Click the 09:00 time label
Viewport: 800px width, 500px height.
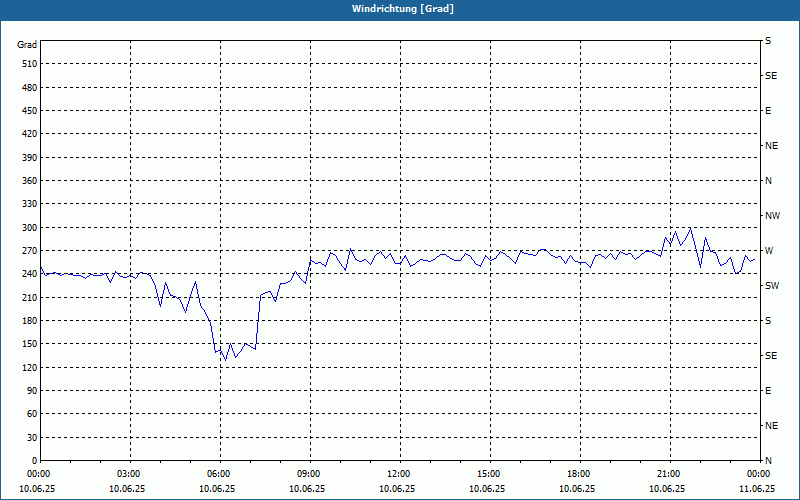tap(310, 473)
